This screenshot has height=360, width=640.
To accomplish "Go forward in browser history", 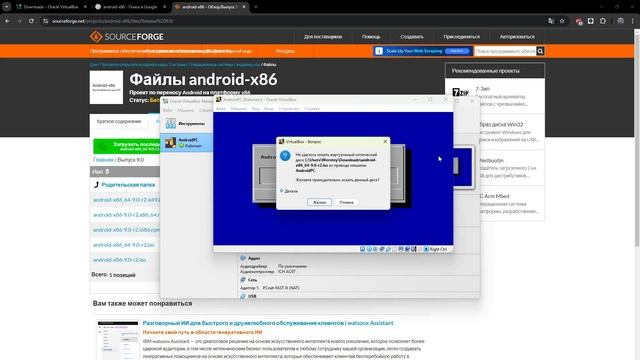I will pyautogui.click(x=19, y=21).
